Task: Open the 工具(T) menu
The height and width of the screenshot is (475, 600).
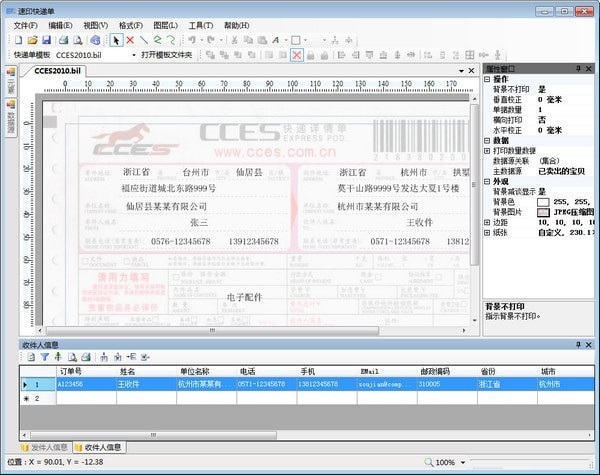Action: pyautogui.click(x=201, y=25)
